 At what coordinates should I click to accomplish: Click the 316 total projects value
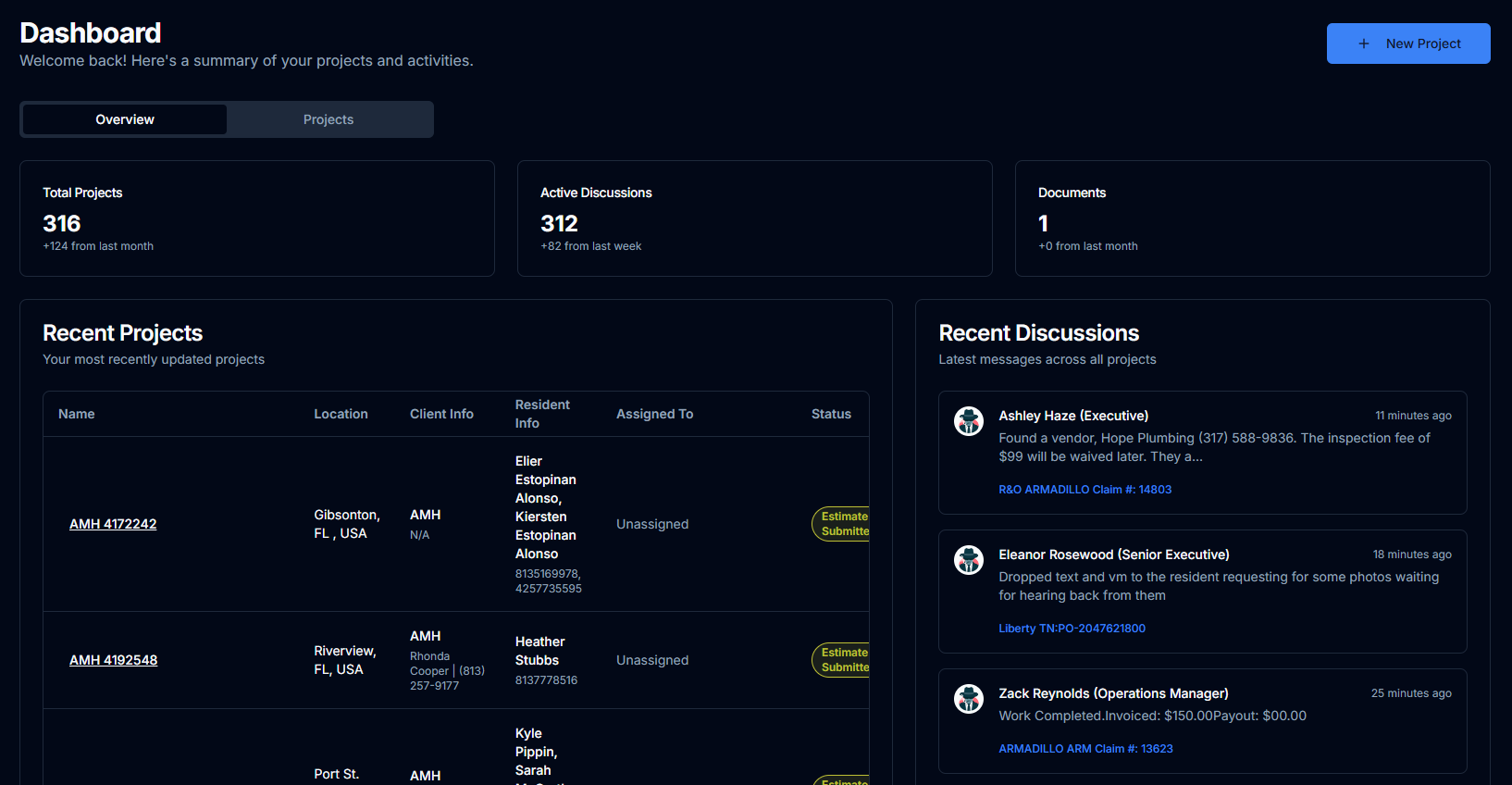(x=62, y=223)
